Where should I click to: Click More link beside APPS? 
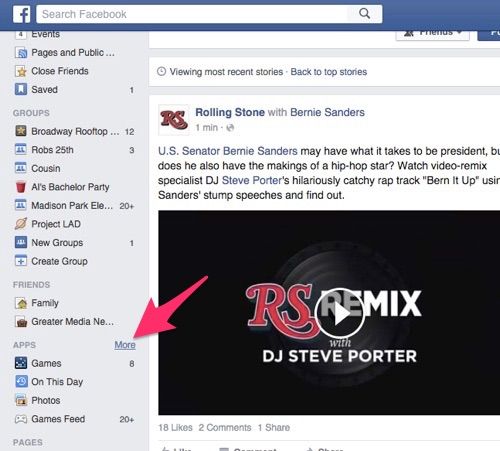[125, 345]
